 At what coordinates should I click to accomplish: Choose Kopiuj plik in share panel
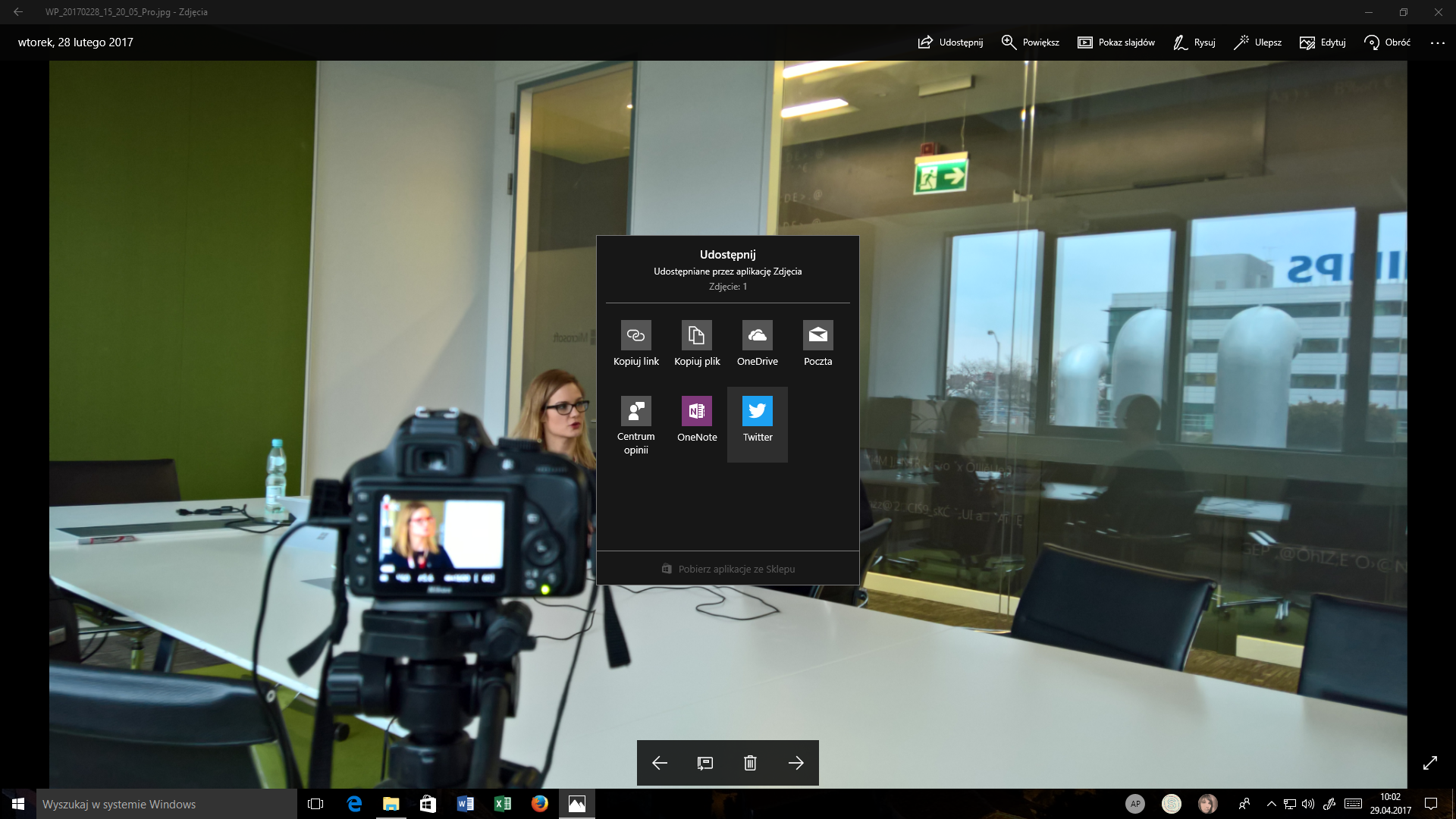(x=697, y=344)
